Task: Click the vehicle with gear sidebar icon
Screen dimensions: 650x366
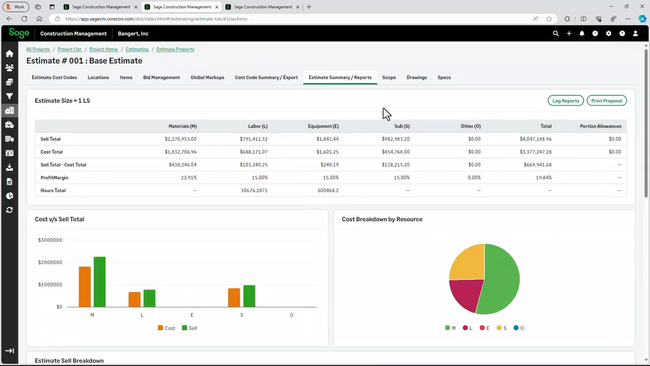Action: pyautogui.click(x=9, y=125)
